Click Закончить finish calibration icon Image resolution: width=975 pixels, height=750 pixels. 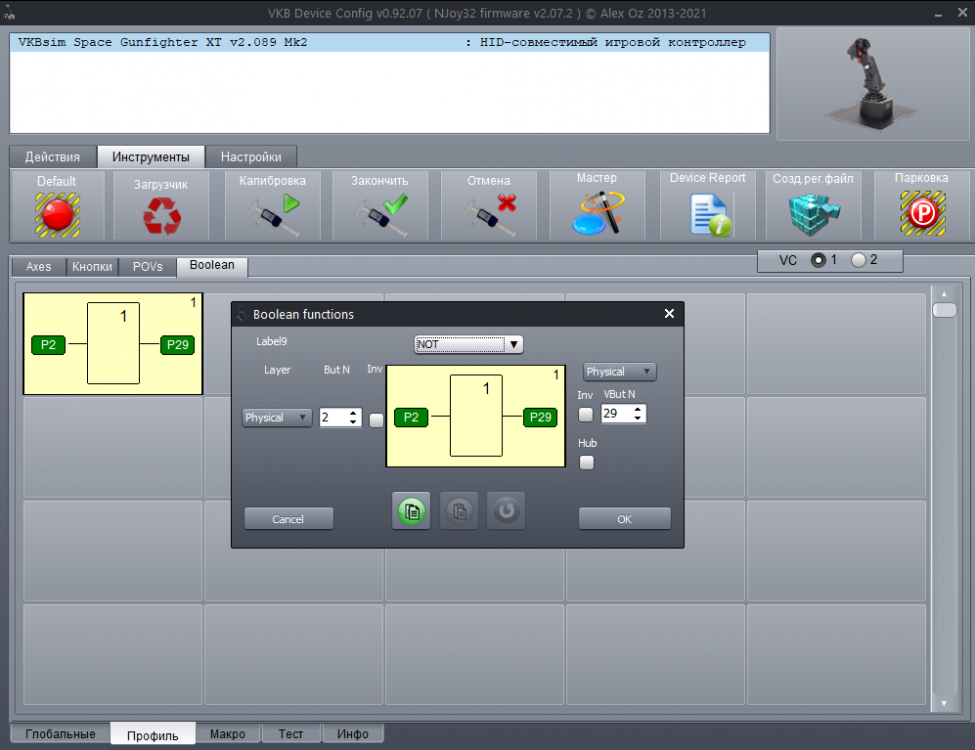[380, 215]
